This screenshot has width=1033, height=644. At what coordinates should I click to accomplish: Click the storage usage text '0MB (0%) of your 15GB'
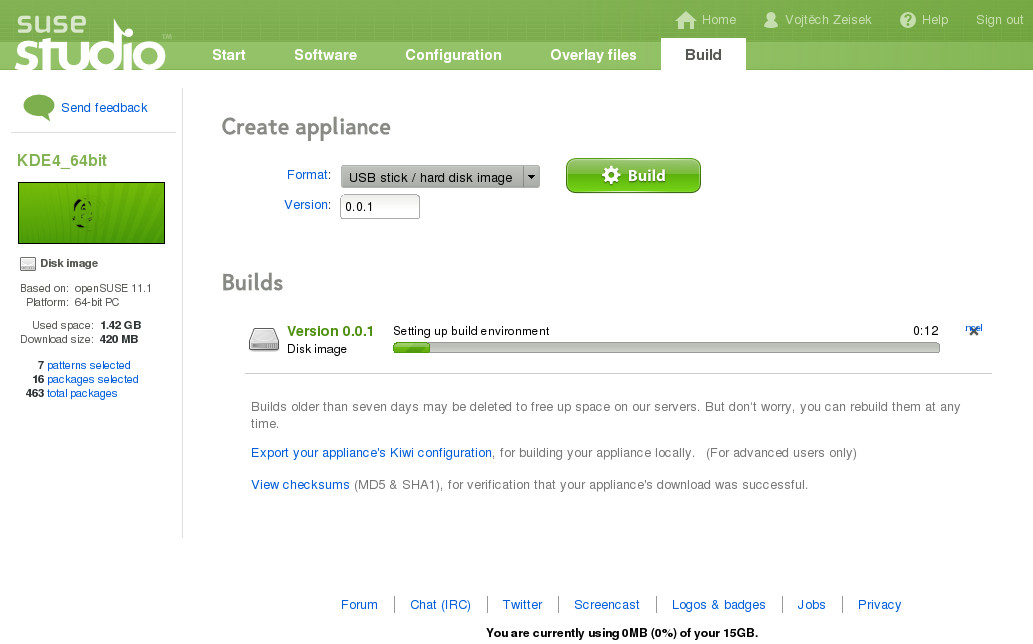(690, 633)
